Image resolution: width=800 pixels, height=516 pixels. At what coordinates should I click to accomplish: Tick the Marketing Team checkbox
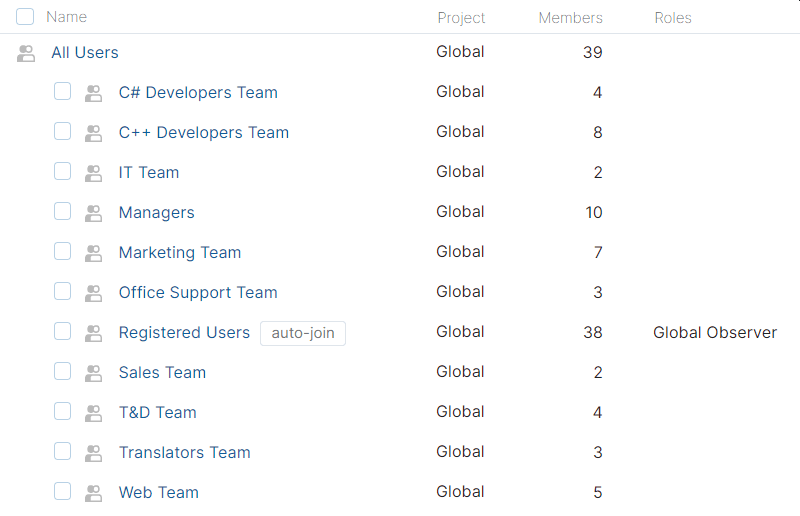[x=62, y=251]
